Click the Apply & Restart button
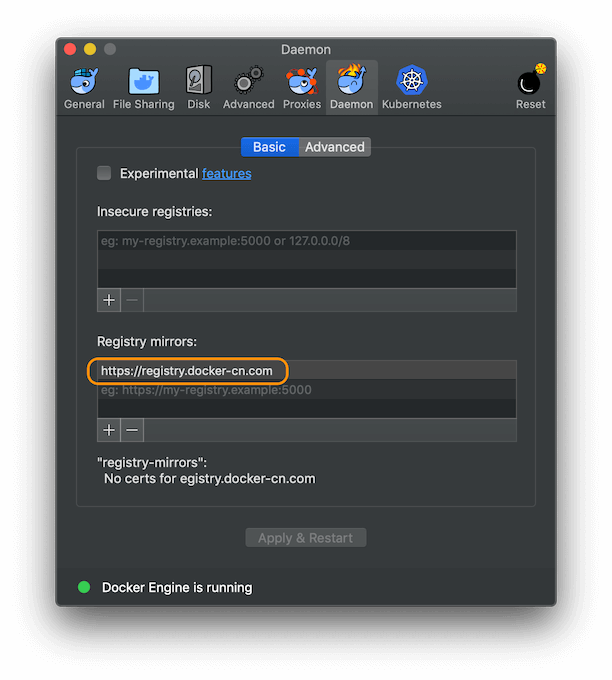The height and width of the screenshot is (680, 612). [306, 538]
